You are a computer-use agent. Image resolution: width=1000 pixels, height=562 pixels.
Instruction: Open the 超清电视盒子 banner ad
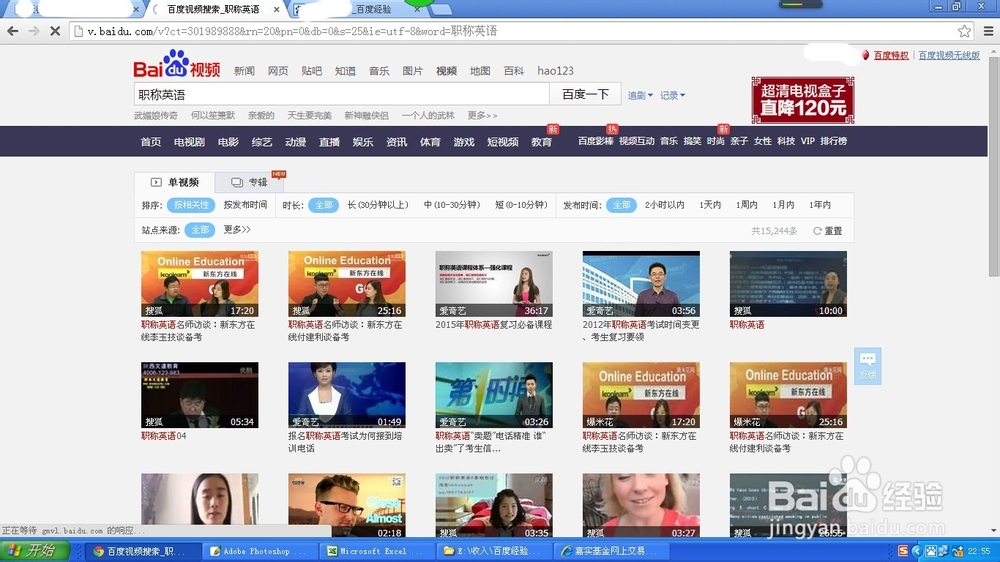pos(802,100)
